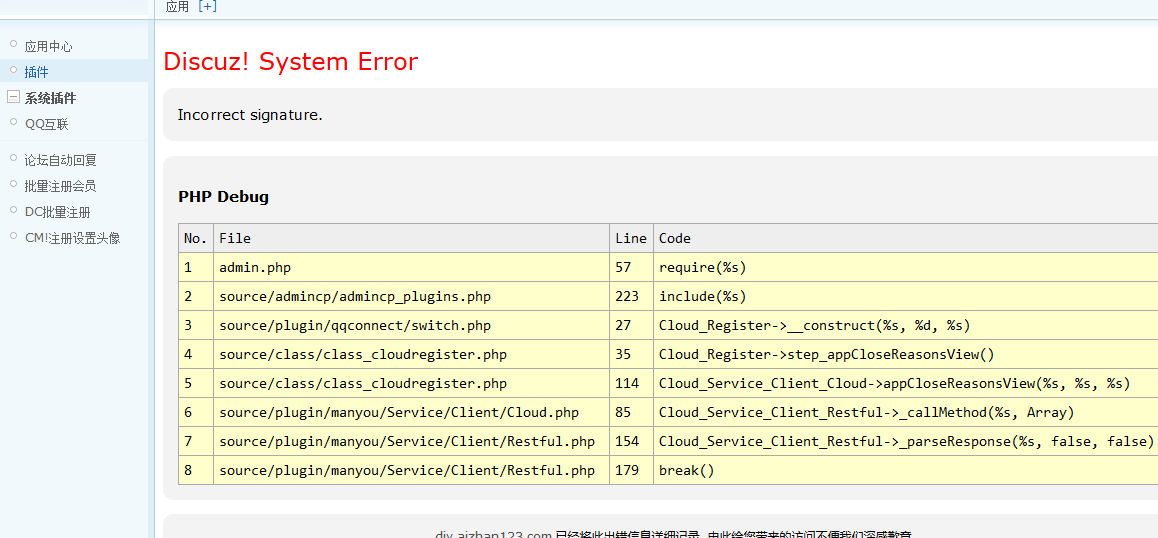Viewport: 1158px width, 538px height.
Task: Click the File column header
Action: 411,238
